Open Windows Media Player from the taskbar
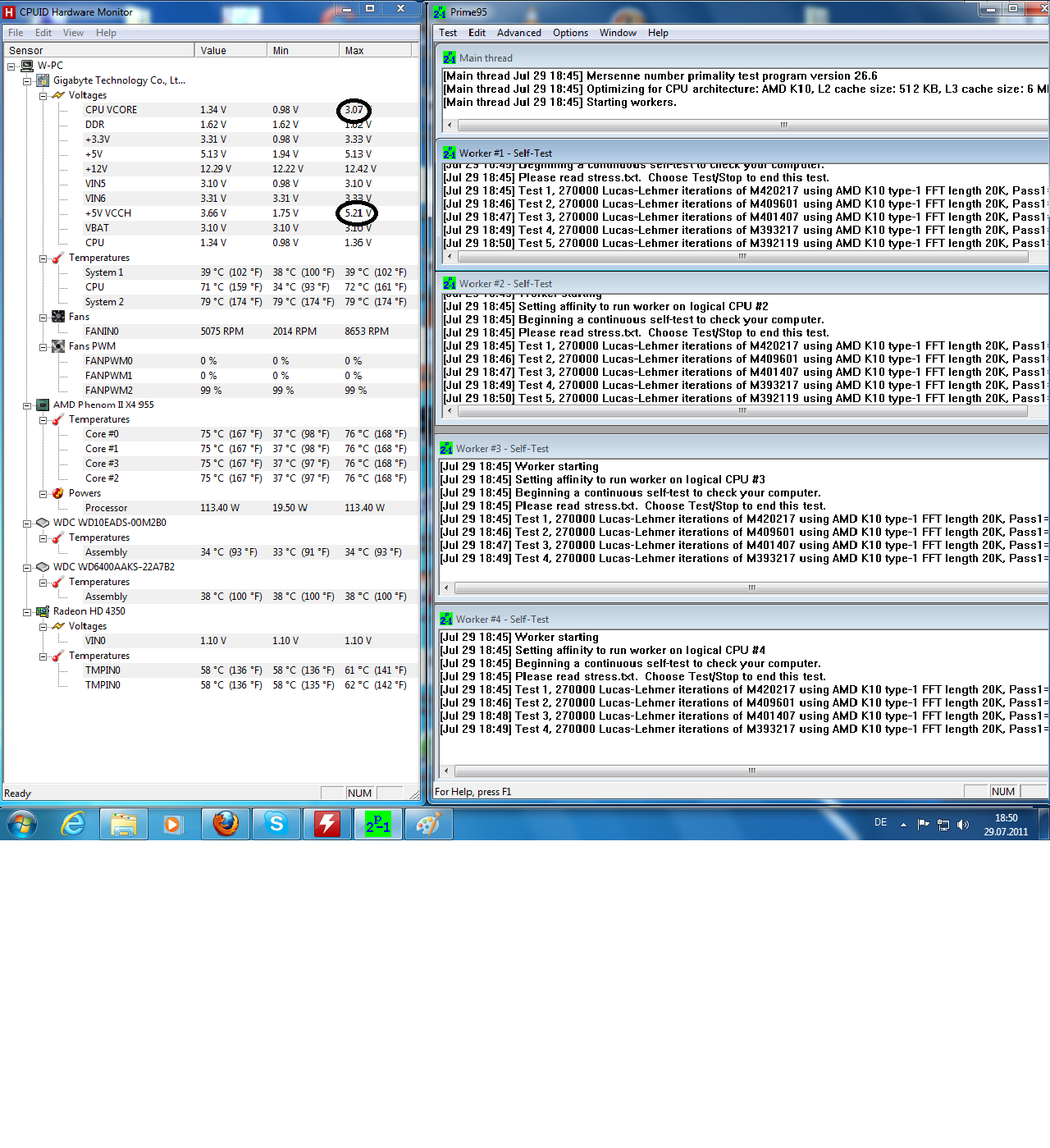1050x1148 pixels. (x=173, y=824)
